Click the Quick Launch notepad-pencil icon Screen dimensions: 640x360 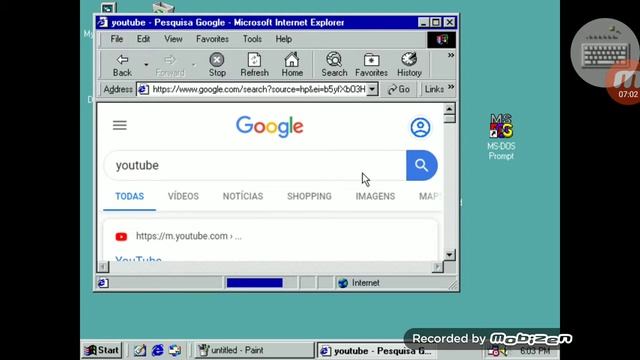140,350
